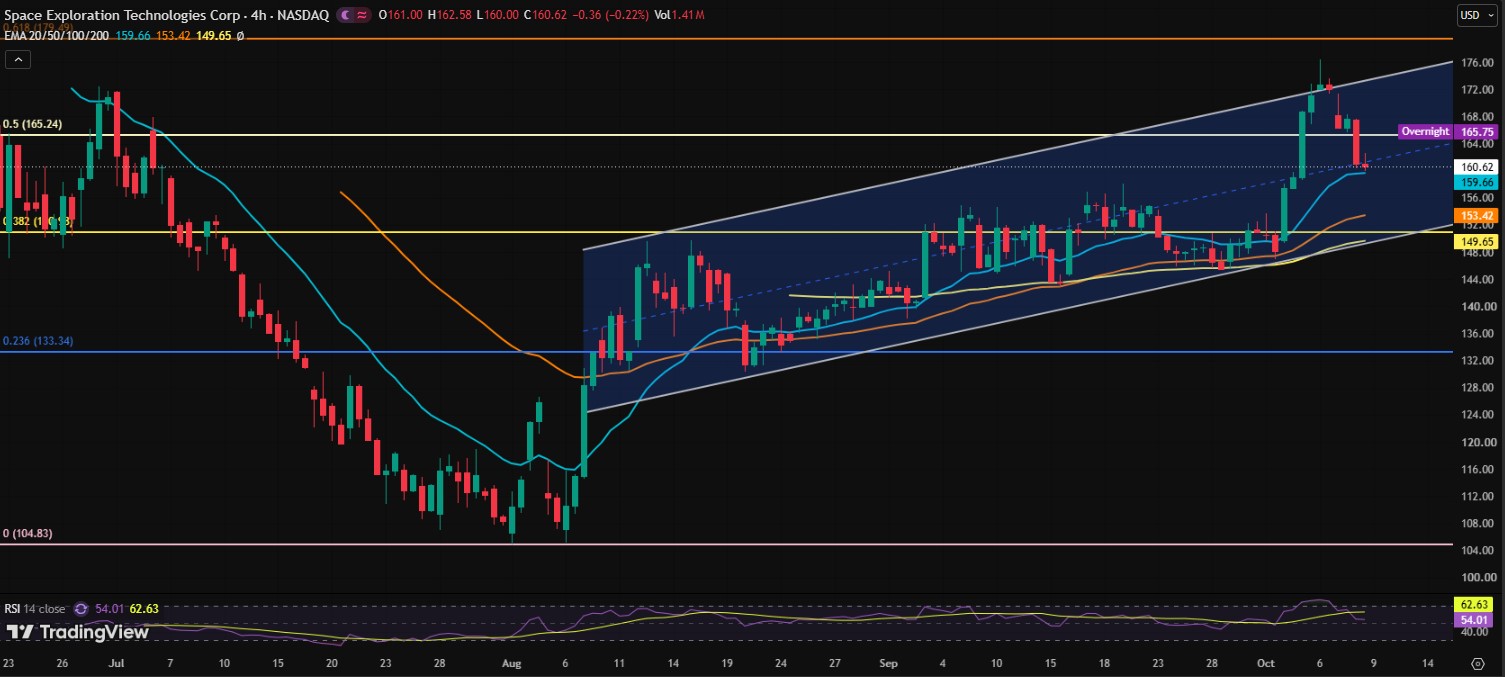1505x677 pixels.
Task: Click the 176.00 price scale label
Action: tap(1476, 62)
